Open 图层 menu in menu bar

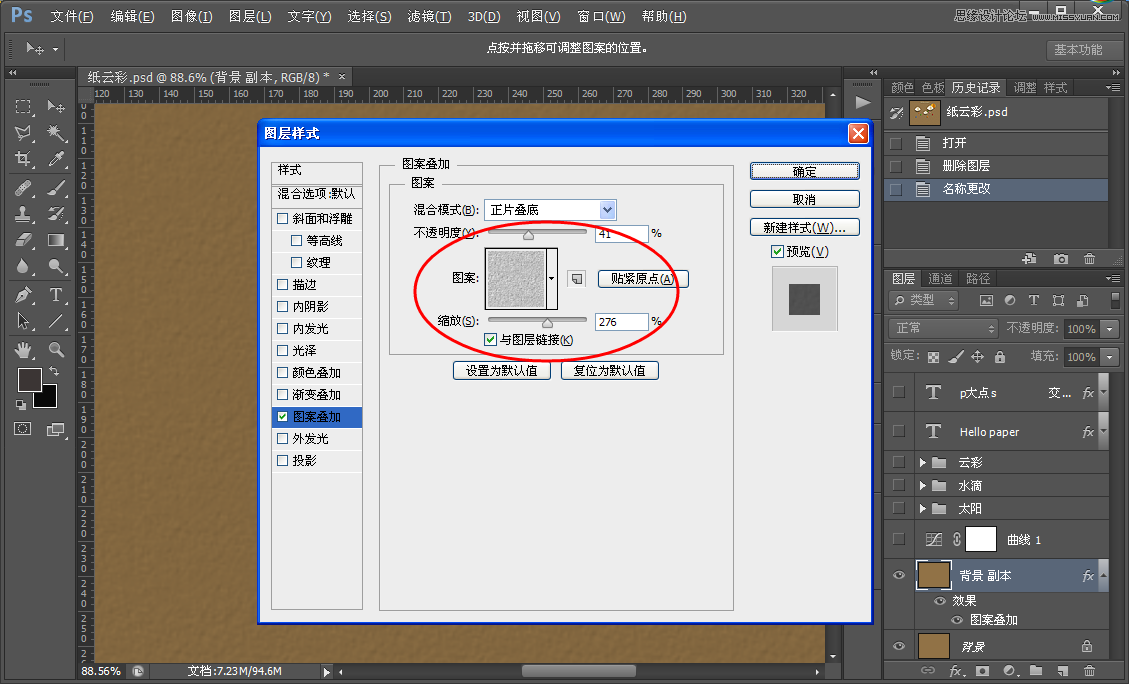pos(250,16)
